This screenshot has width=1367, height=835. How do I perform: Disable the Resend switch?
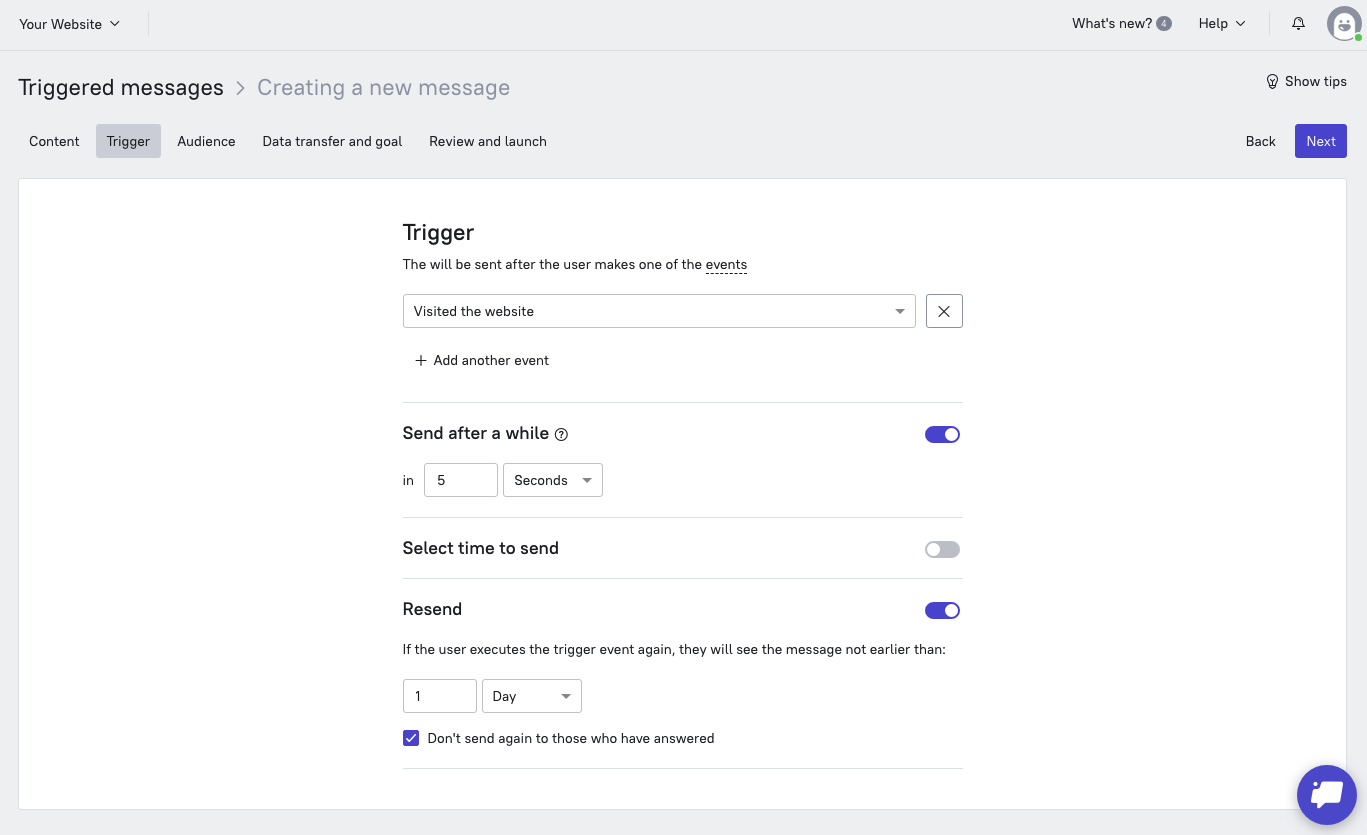point(942,610)
